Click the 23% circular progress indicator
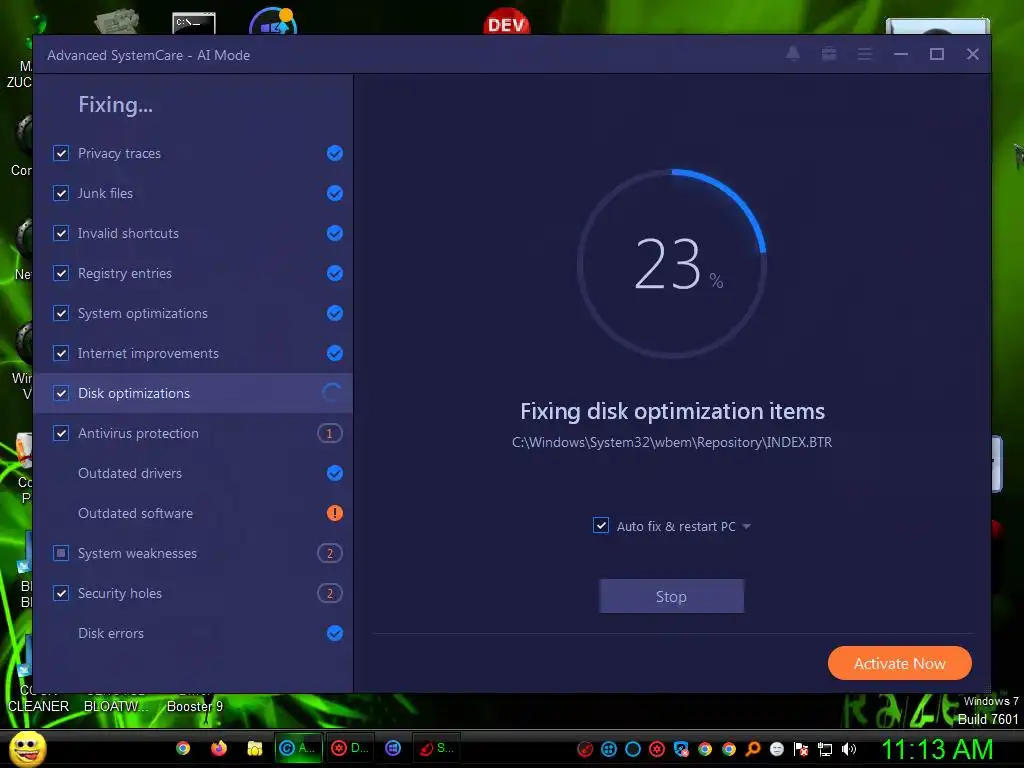The height and width of the screenshot is (768, 1024). coord(671,264)
